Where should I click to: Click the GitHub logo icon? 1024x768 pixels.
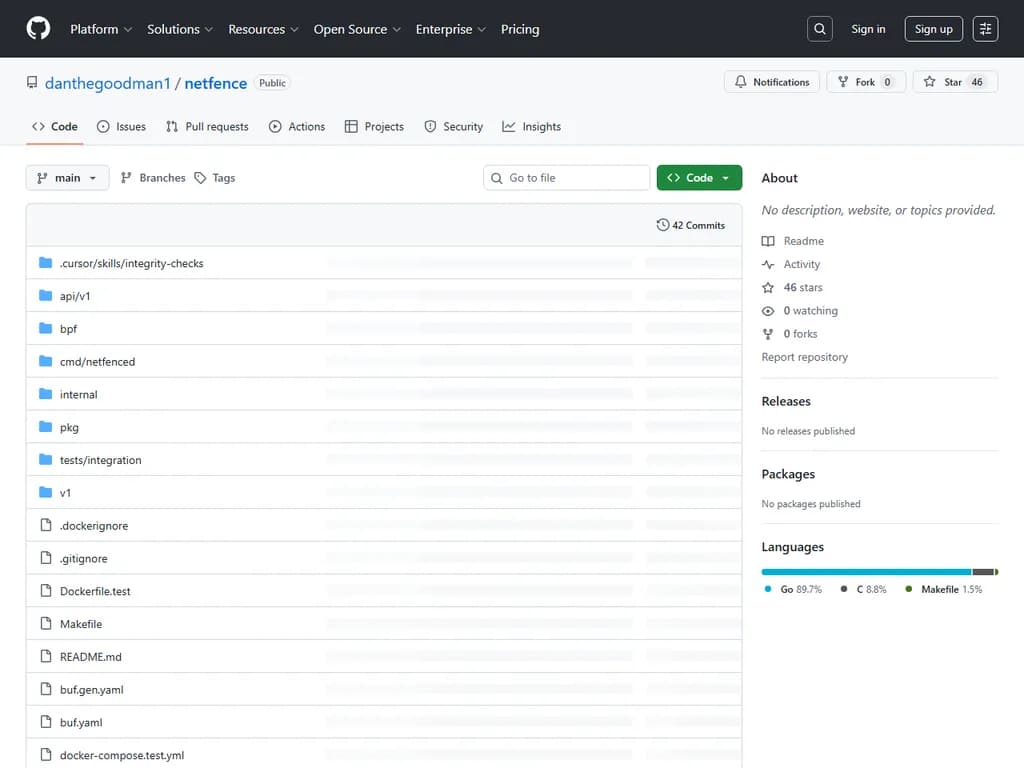(x=38, y=29)
